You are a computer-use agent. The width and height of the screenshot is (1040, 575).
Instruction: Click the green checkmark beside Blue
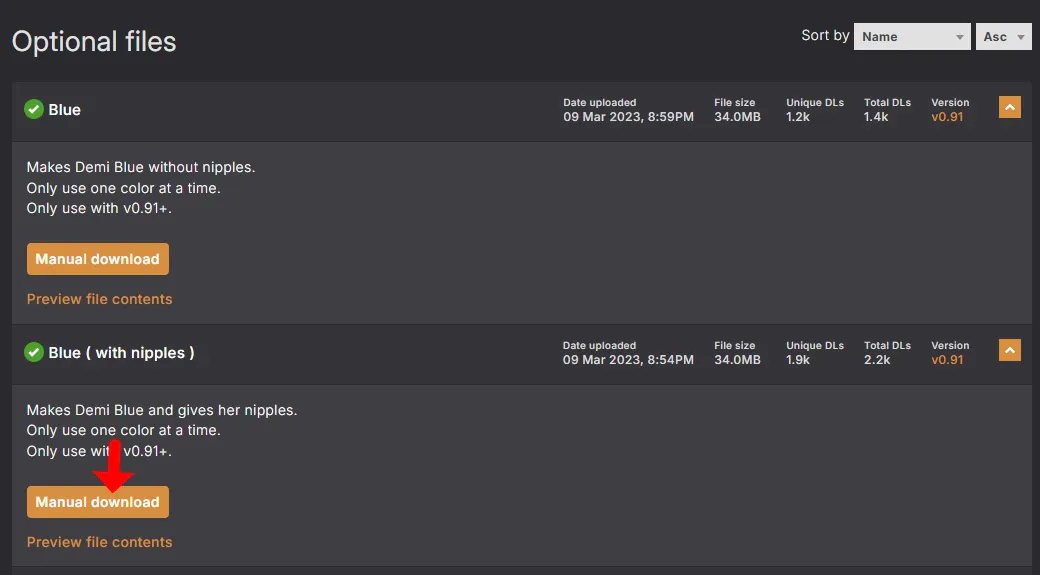(34, 109)
